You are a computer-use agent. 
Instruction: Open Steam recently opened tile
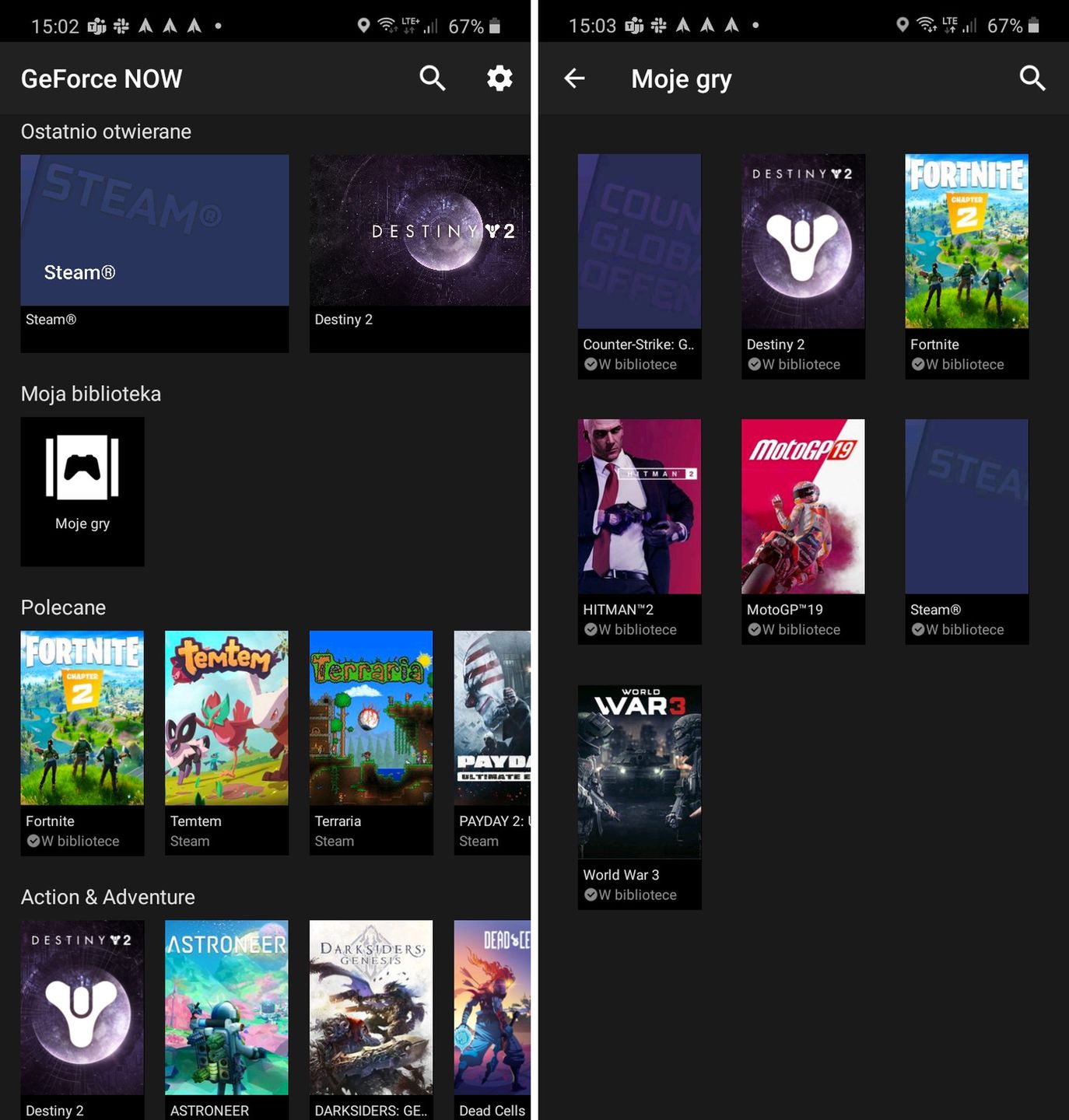tap(155, 254)
